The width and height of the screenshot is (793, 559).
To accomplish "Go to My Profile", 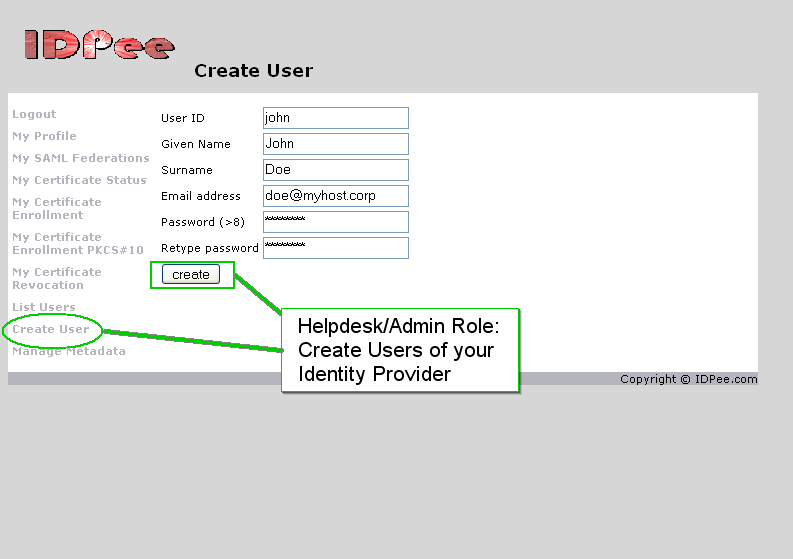I will [45, 136].
